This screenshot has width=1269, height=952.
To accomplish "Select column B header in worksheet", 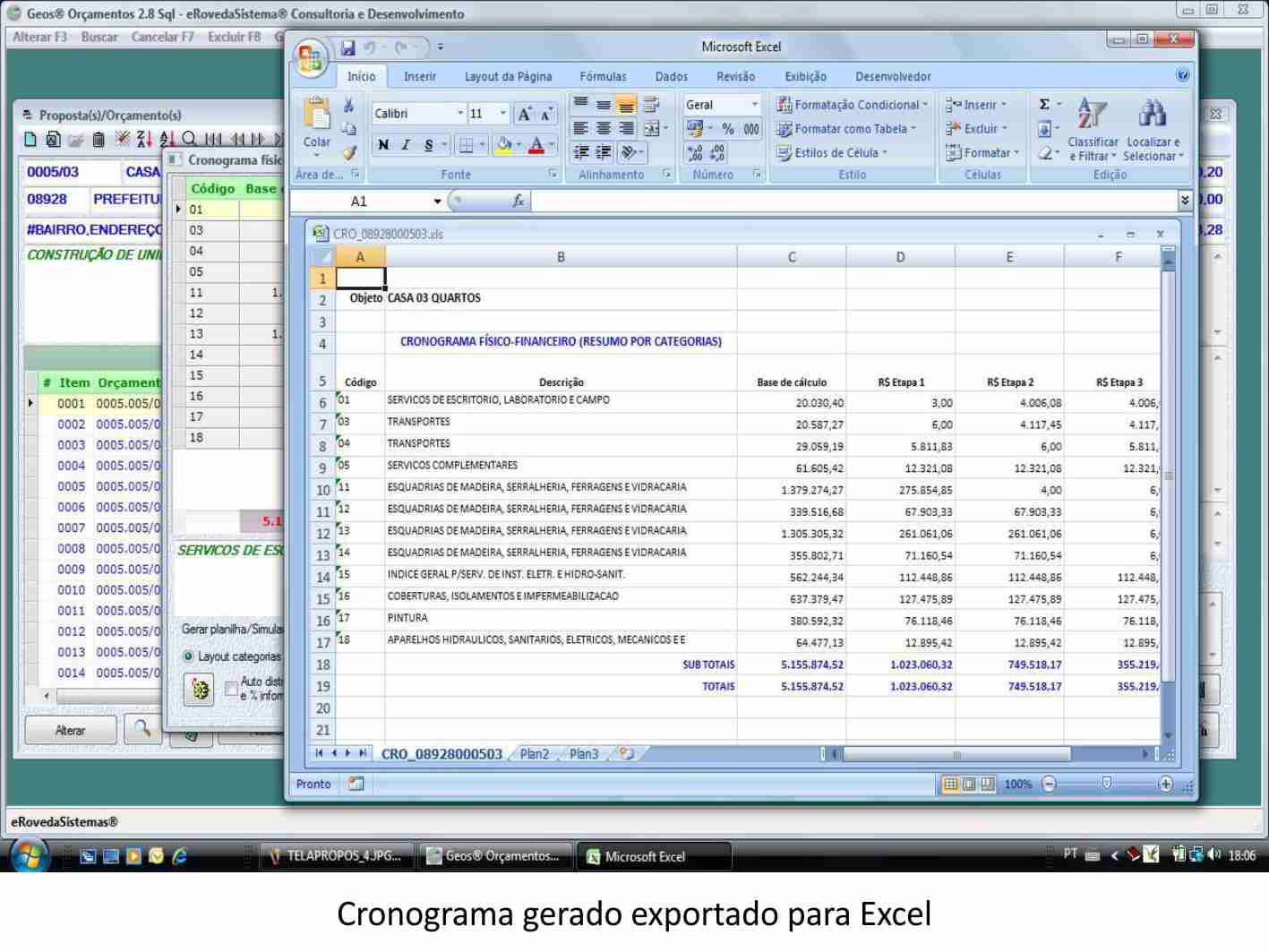I will click(x=561, y=257).
